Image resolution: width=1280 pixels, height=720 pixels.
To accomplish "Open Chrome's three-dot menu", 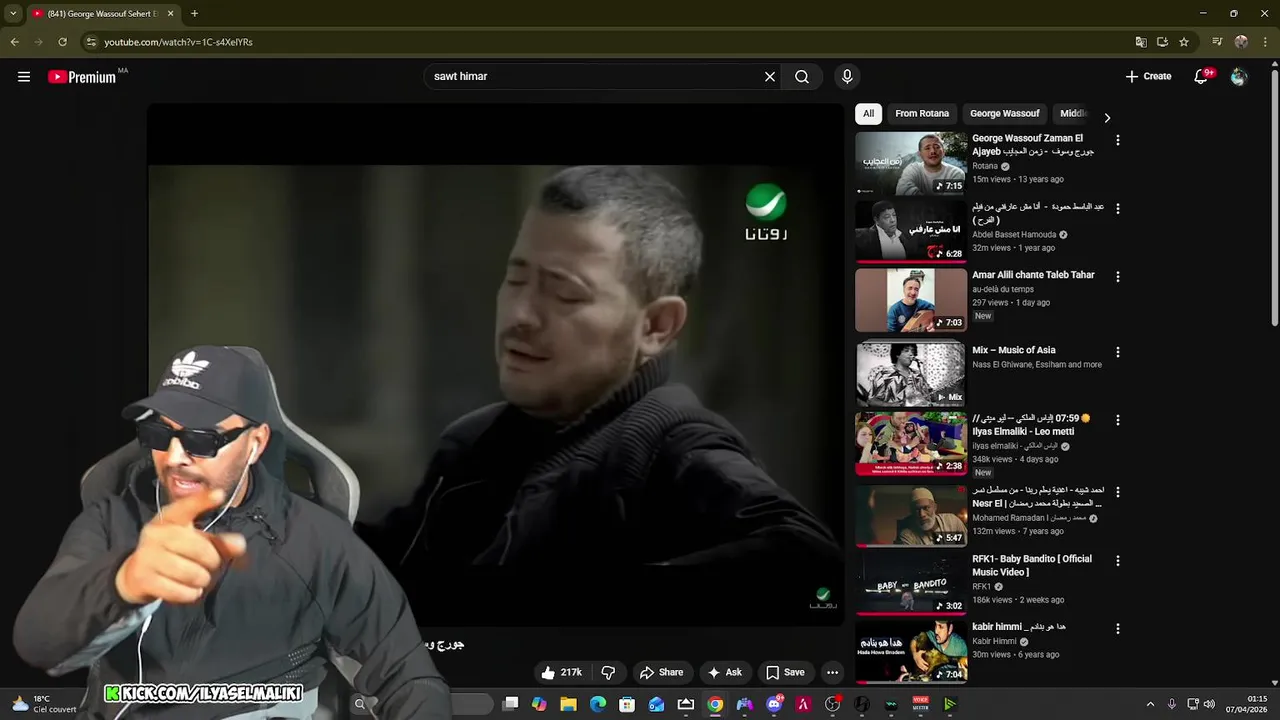I will pyautogui.click(x=1265, y=42).
